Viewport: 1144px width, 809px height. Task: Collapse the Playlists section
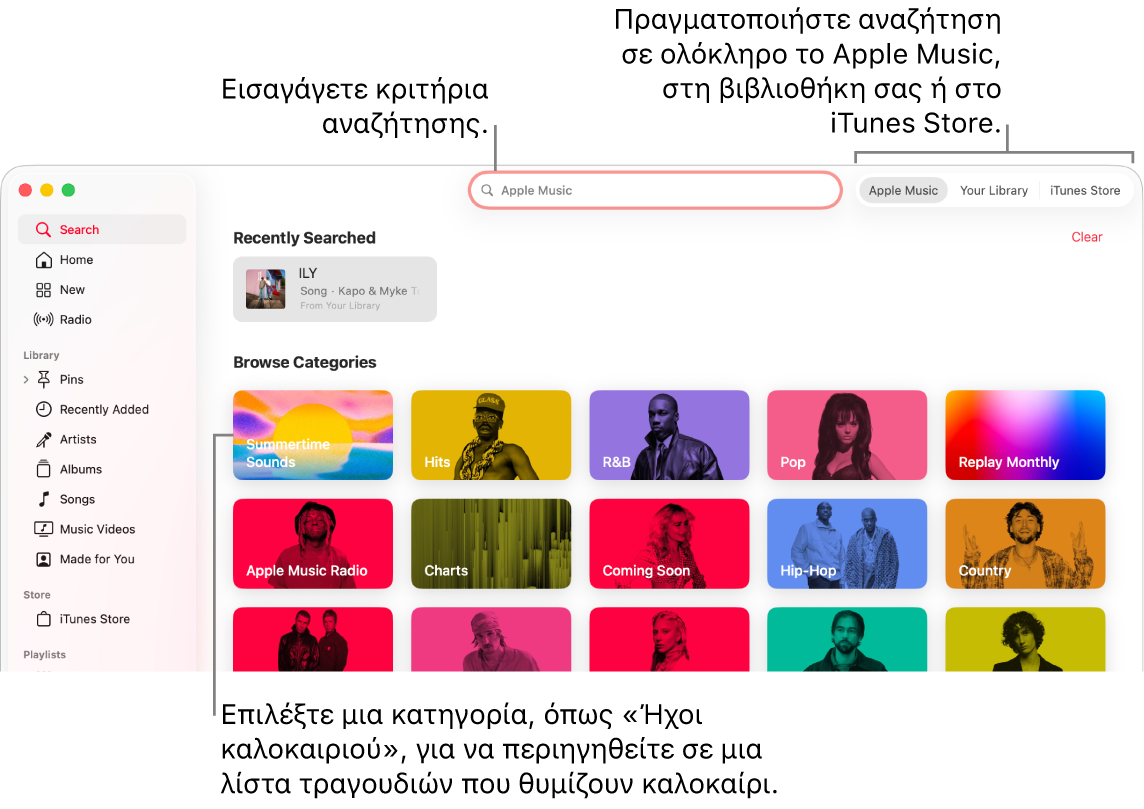tap(44, 654)
